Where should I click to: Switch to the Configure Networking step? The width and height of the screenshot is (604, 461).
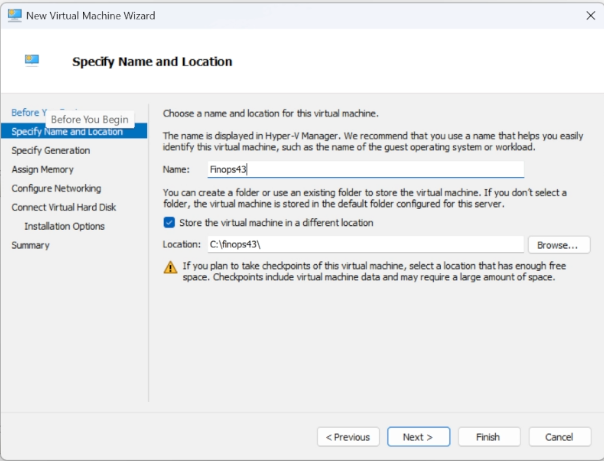click(x=56, y=188)
